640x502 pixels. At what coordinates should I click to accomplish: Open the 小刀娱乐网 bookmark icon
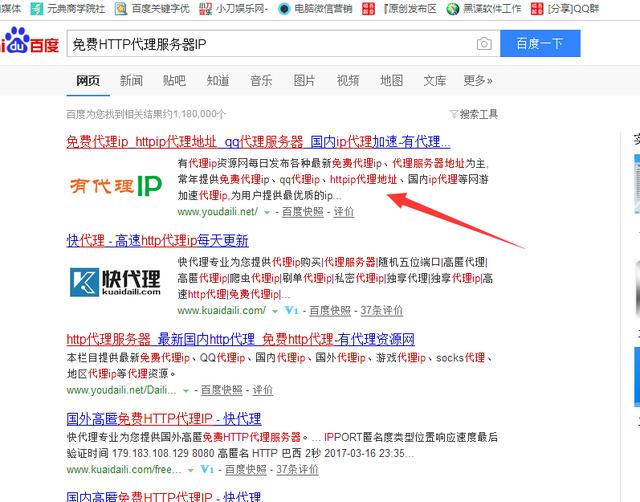(205, 9)
